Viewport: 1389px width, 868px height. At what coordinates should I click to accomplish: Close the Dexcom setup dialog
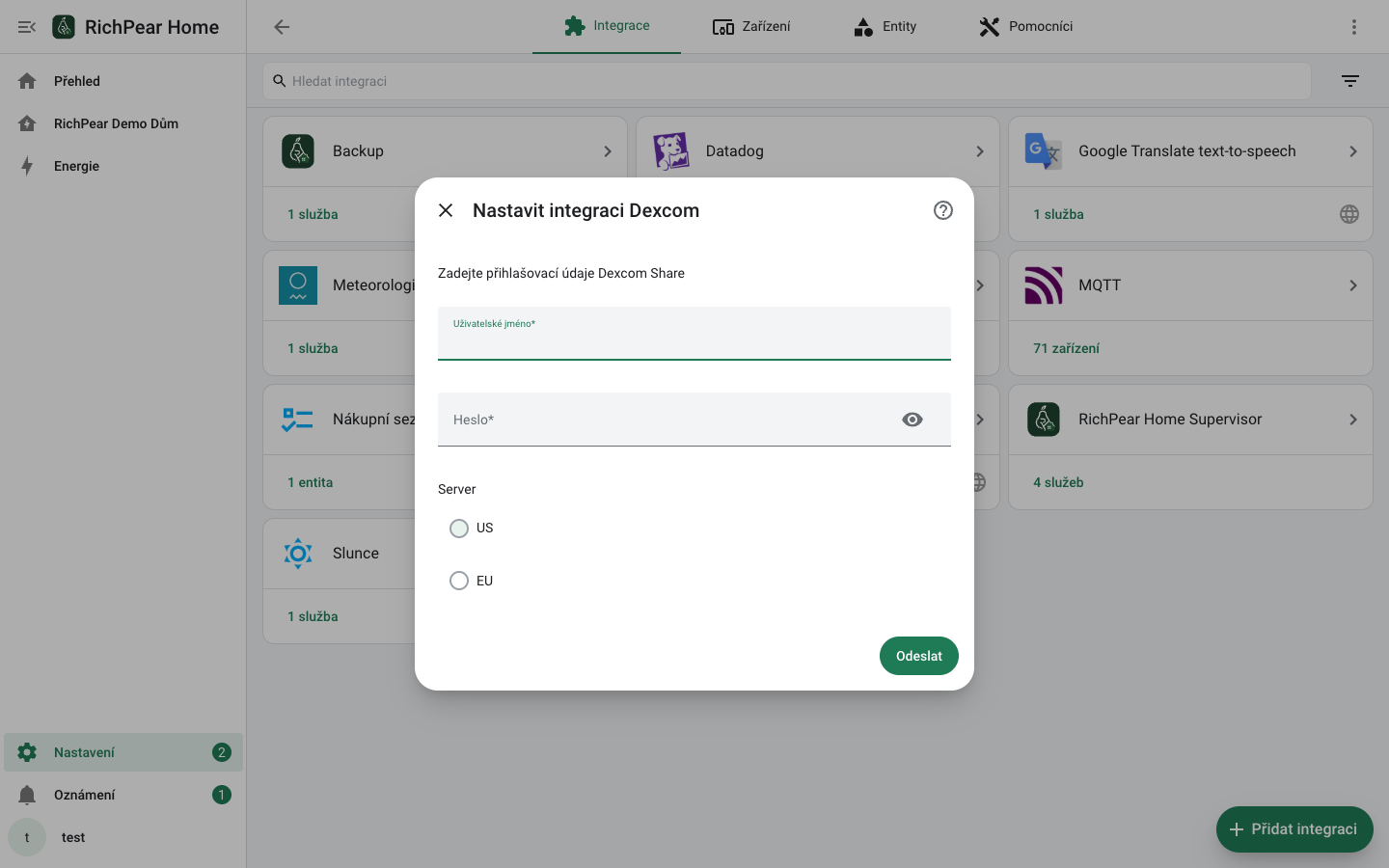point(446,210)
